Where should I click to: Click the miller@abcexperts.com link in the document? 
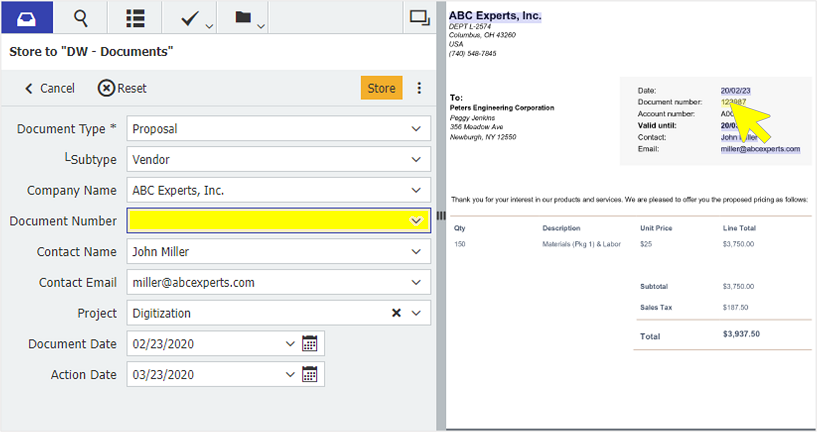pos(760,149)
